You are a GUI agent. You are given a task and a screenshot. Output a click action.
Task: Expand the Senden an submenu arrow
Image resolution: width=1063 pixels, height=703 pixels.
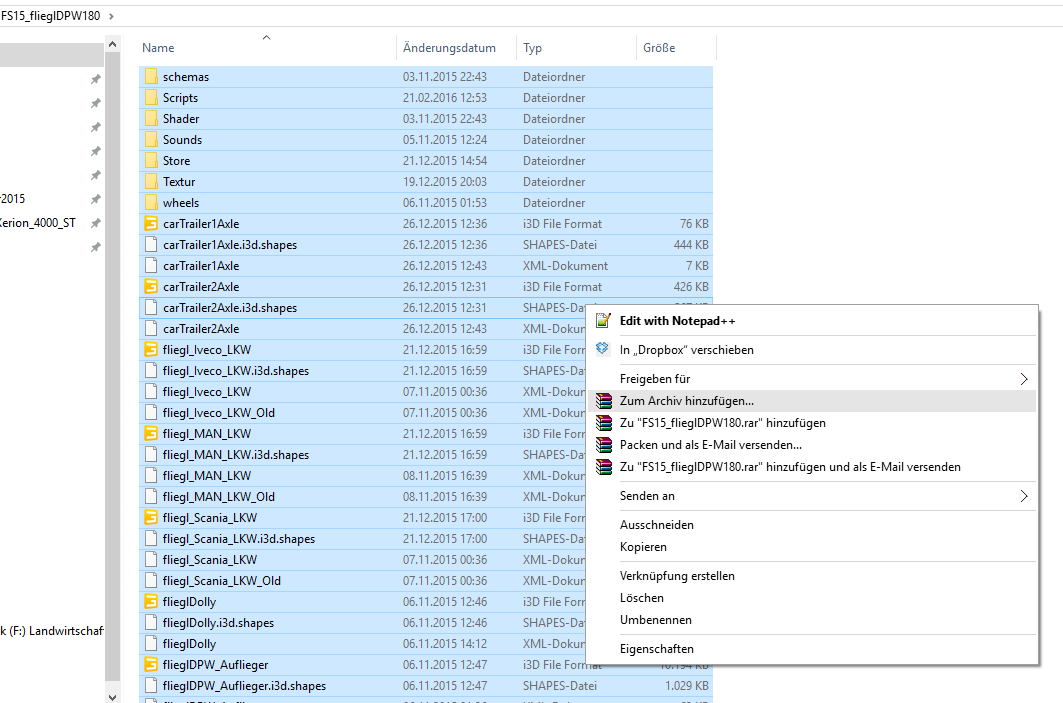[1023, 496]
